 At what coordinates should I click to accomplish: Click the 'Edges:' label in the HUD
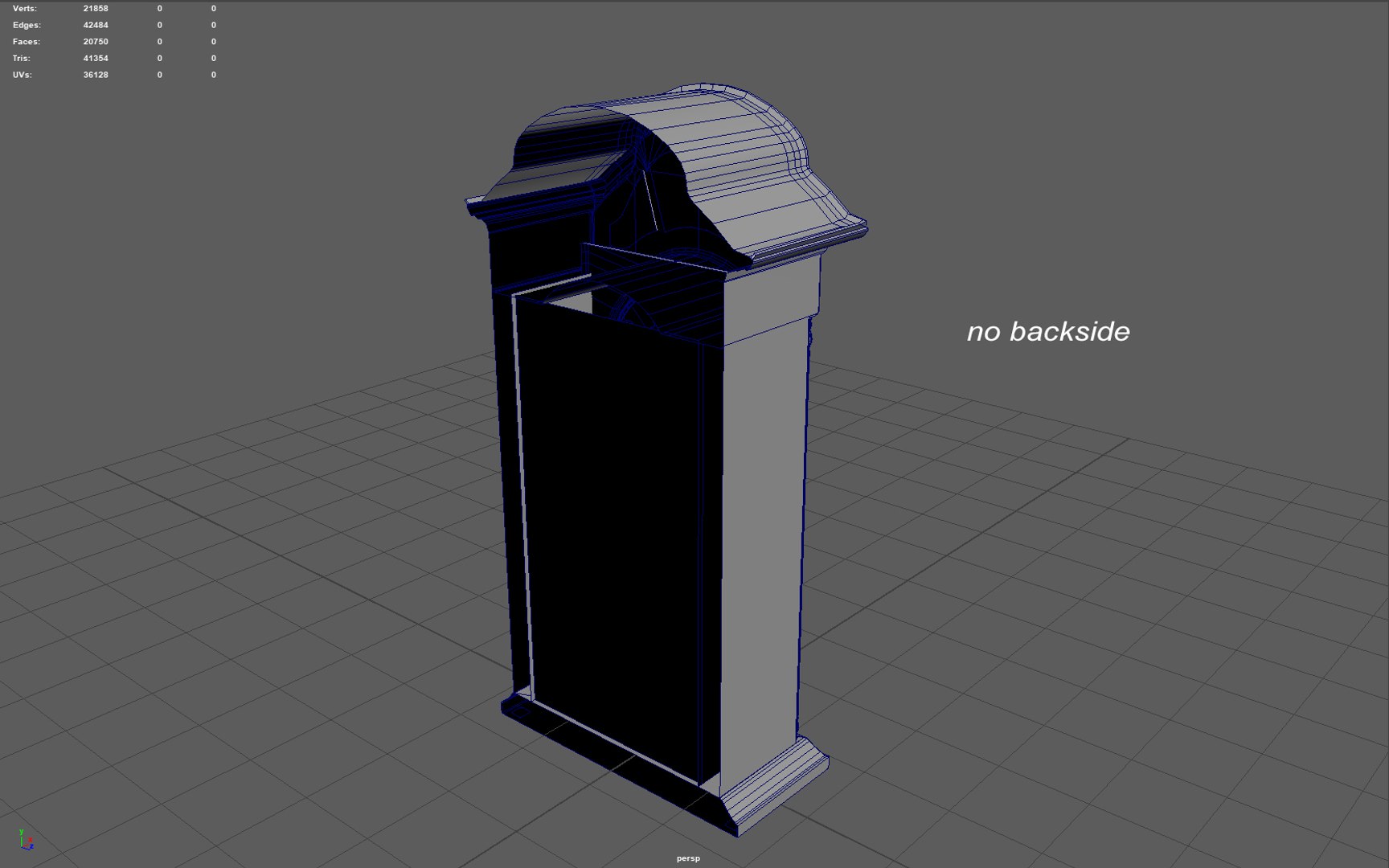point(26,25)
